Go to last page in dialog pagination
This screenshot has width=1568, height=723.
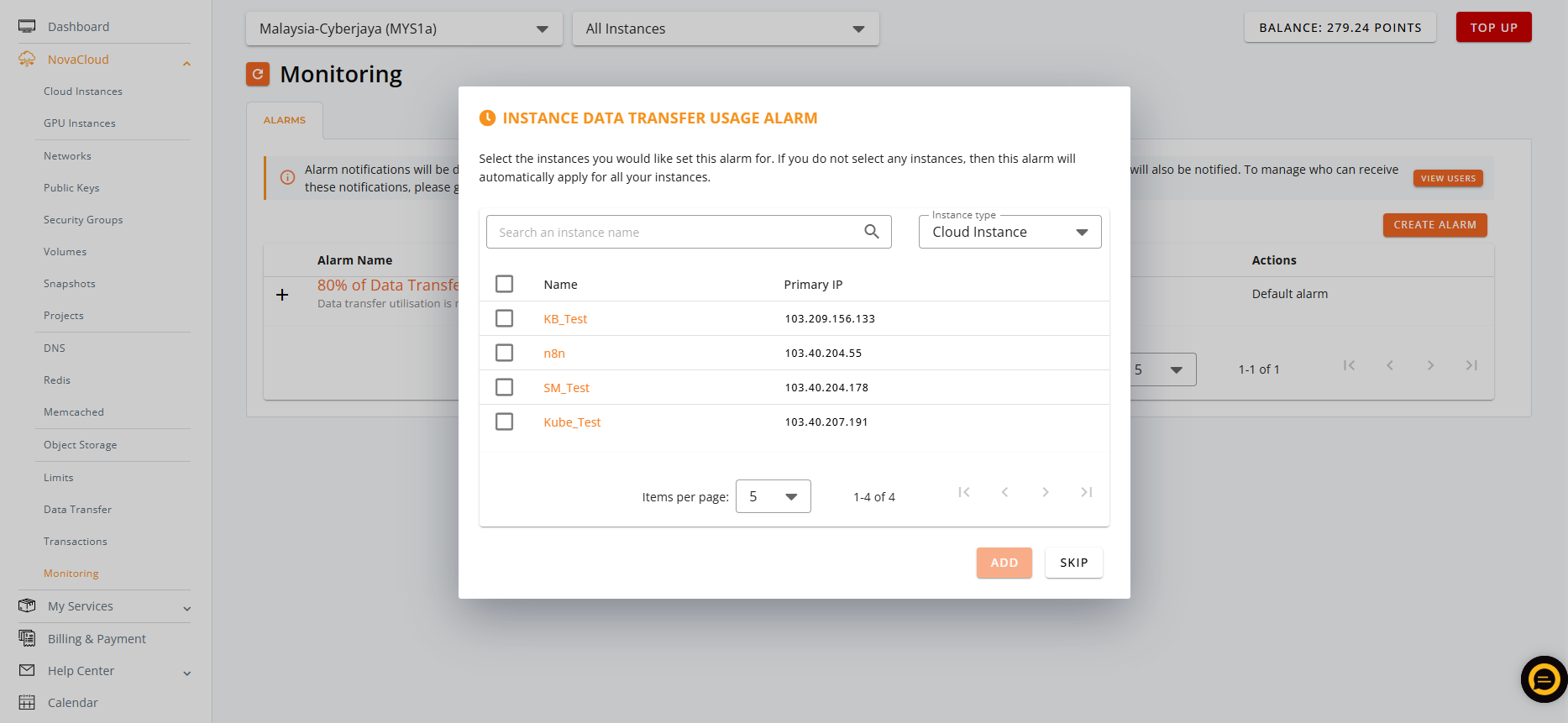click(x=1087, y=492)
